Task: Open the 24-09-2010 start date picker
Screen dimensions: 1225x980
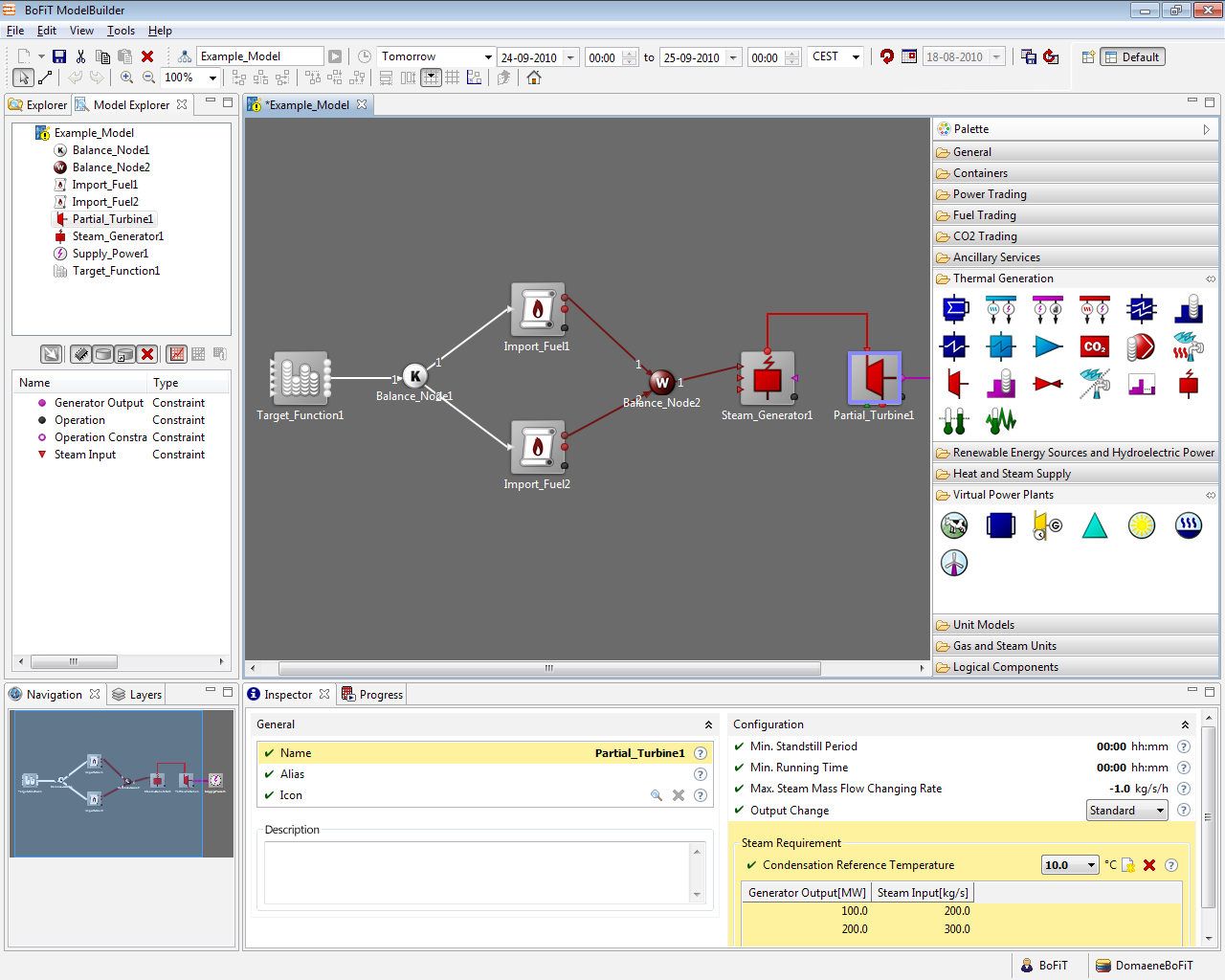Action: pos(571,57)
